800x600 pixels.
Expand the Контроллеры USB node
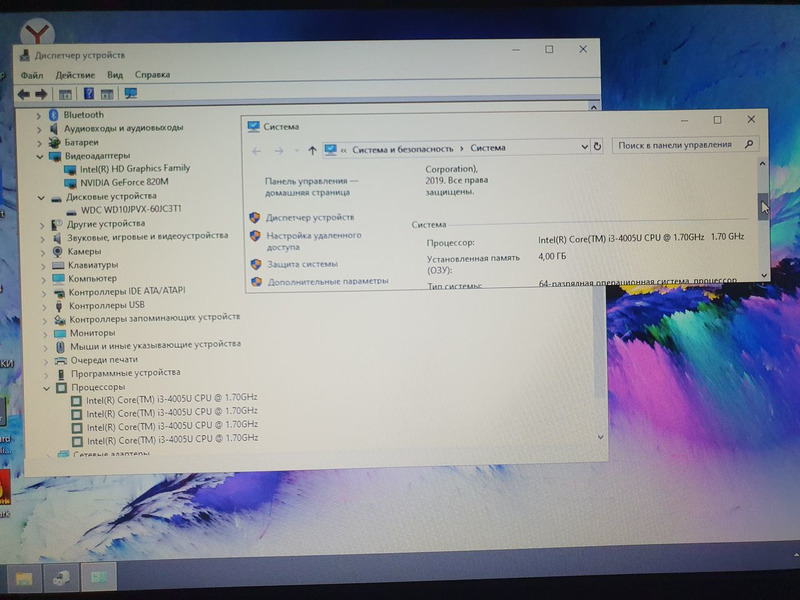pos(44,307)
